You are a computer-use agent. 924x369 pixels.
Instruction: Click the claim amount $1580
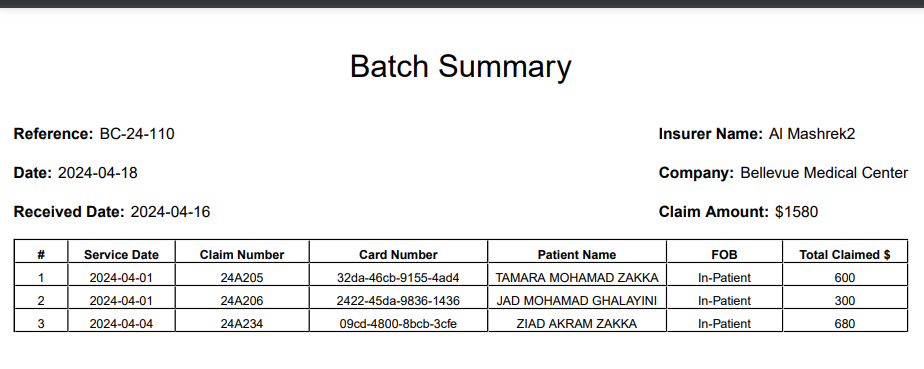tap(796, 212)
